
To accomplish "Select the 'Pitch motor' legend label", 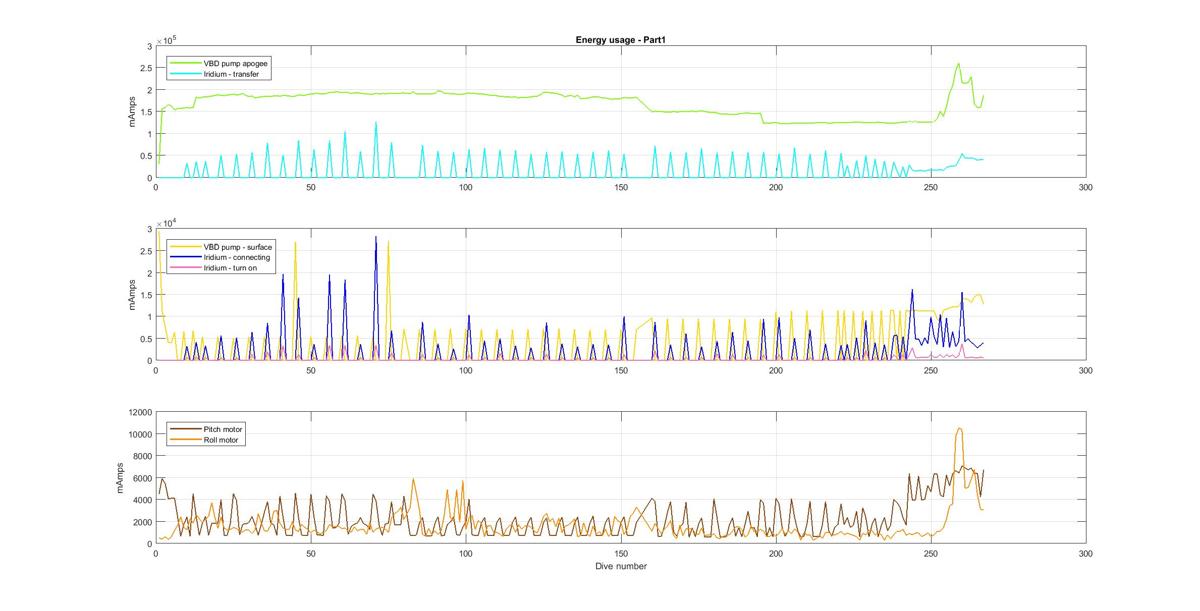I will (x=223, y=428).
